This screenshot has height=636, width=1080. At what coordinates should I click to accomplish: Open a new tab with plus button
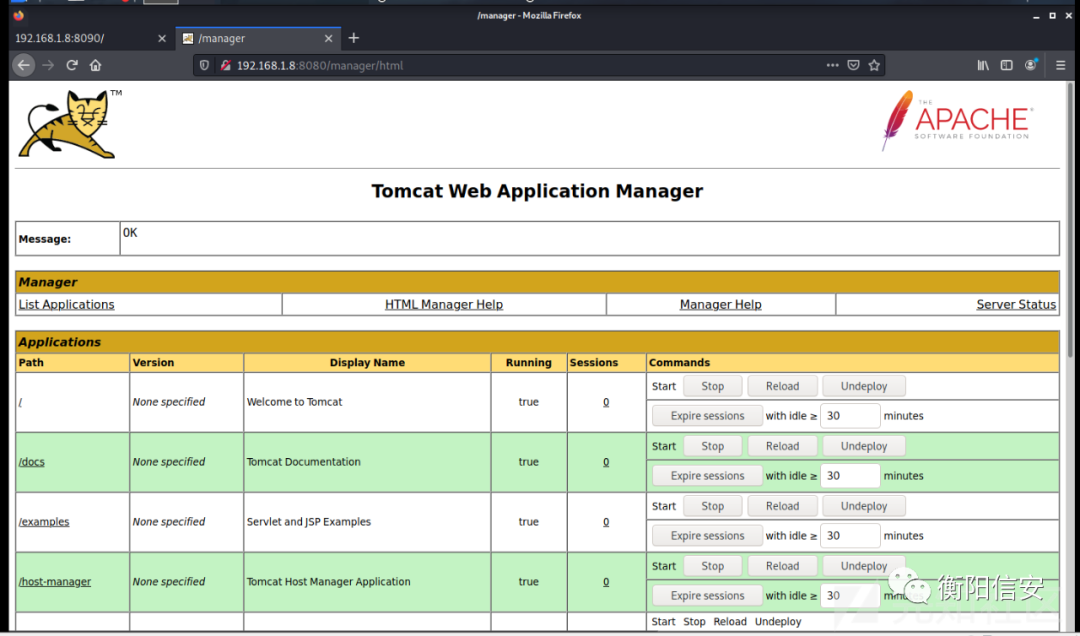[x=353, y=38]
